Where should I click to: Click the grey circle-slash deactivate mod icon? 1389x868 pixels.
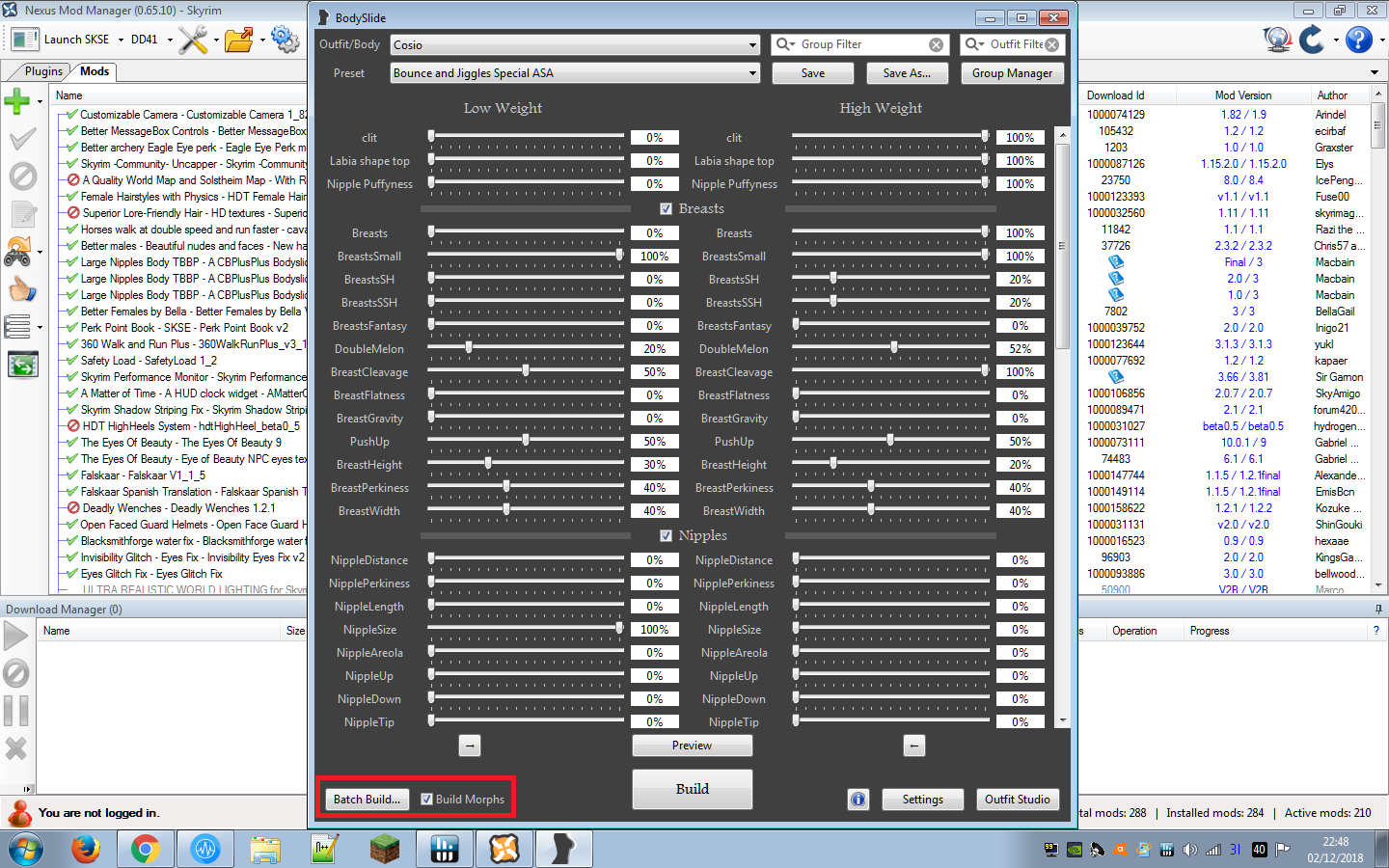point(22,176)
